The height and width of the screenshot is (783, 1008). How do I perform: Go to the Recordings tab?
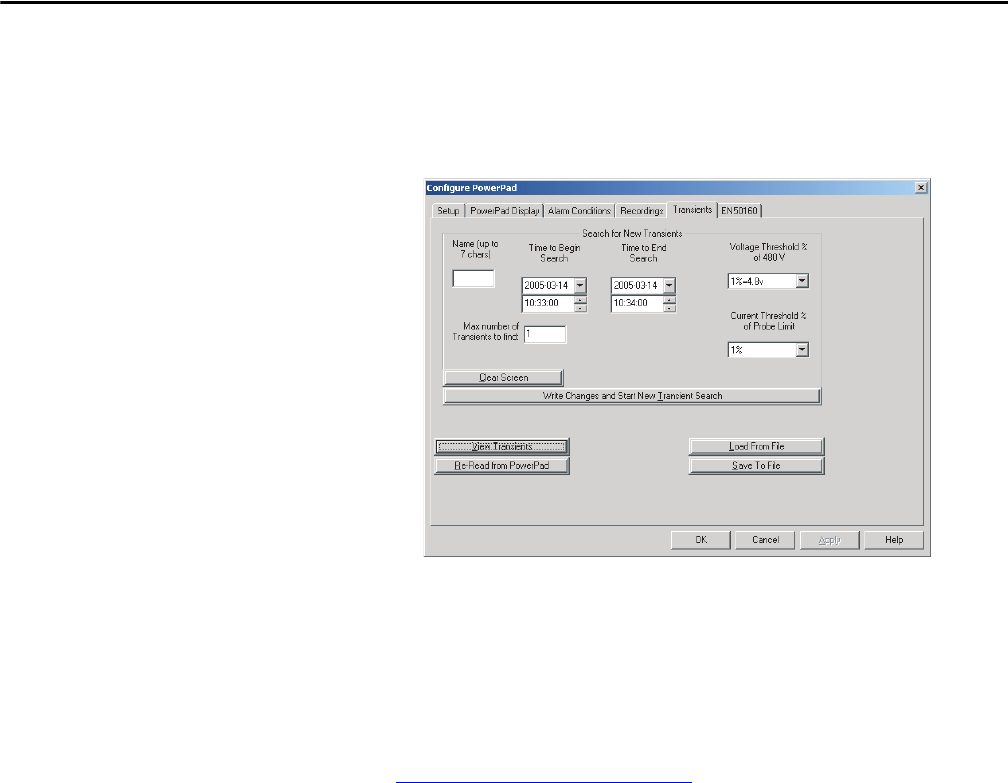[x=641, y=211]
